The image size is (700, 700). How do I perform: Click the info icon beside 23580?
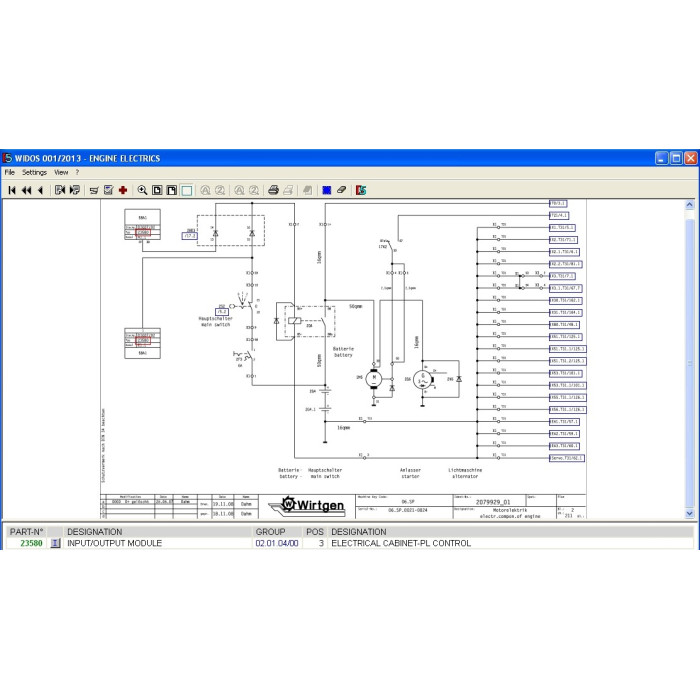pos(55,543)
